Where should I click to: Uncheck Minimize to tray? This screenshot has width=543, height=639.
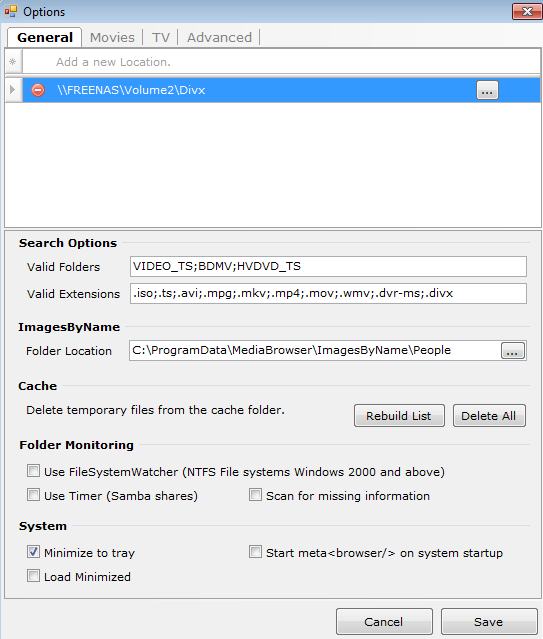click(x=33, y=552)
